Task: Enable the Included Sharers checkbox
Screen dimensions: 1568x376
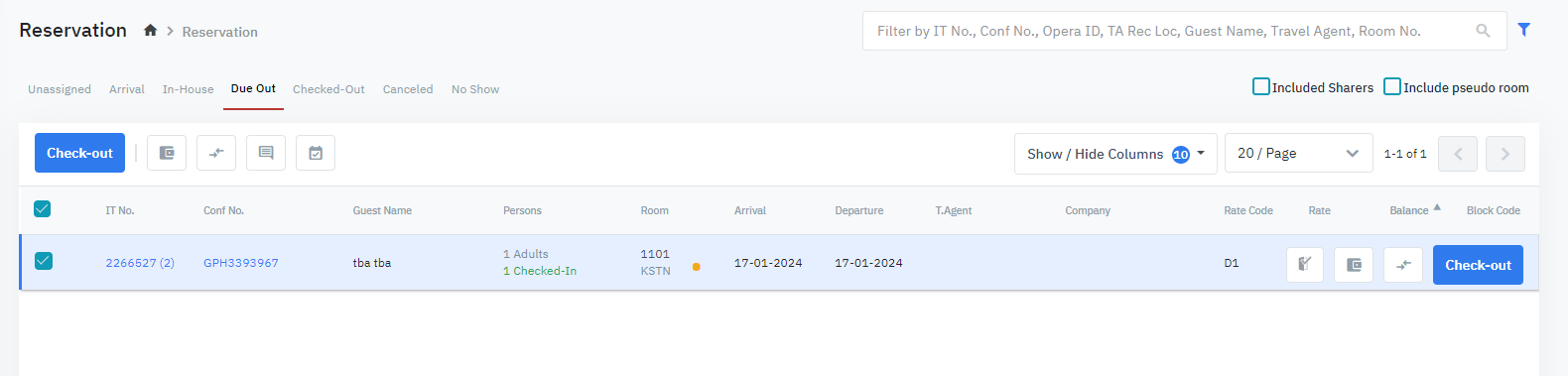Action: [1261, 86]
